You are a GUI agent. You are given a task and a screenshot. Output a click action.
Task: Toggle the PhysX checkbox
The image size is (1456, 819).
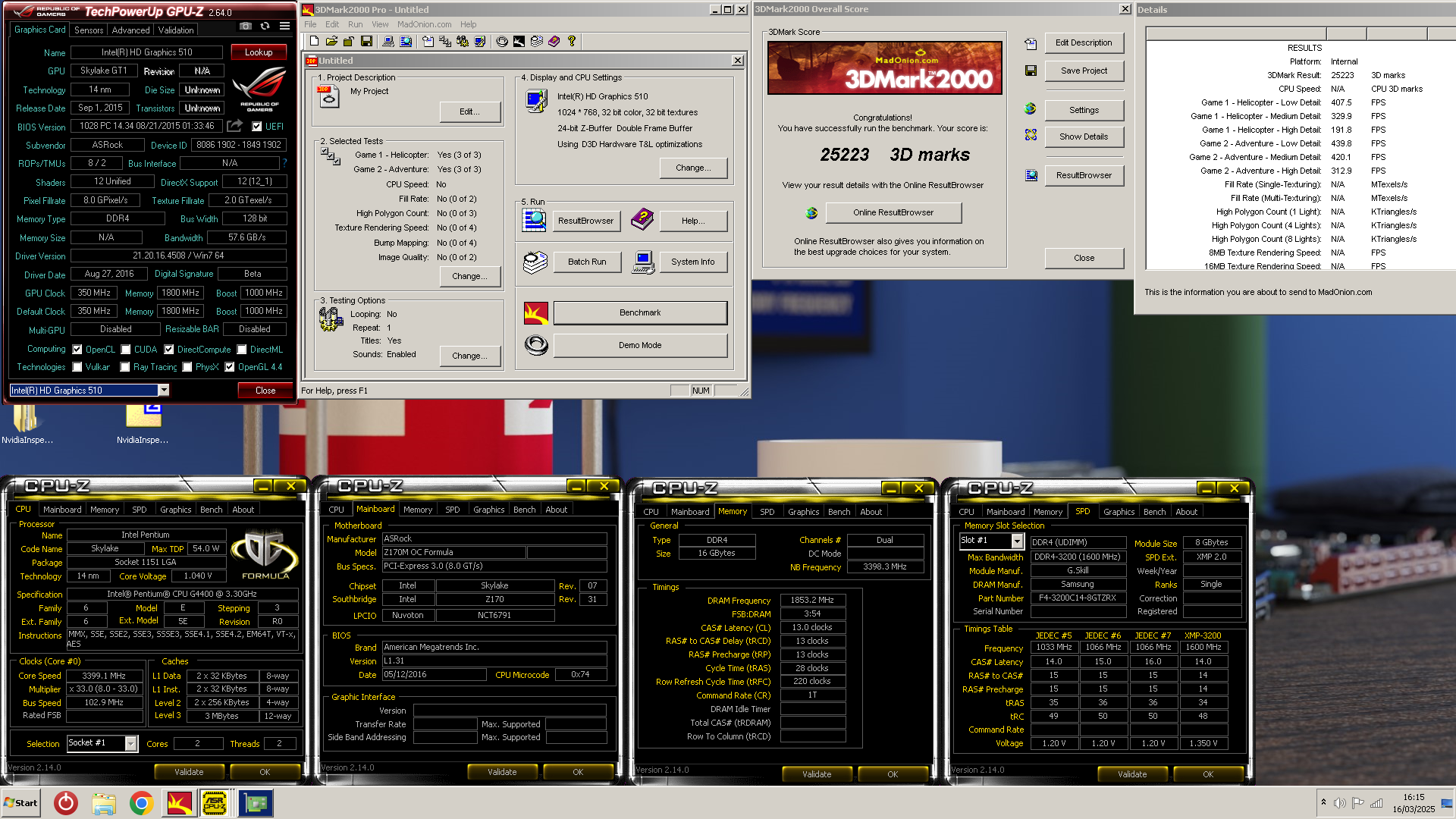point(187,367)
